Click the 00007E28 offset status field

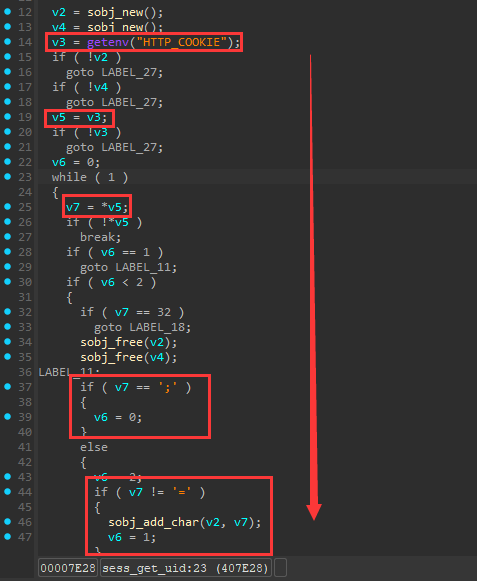(x=68, y=568)
